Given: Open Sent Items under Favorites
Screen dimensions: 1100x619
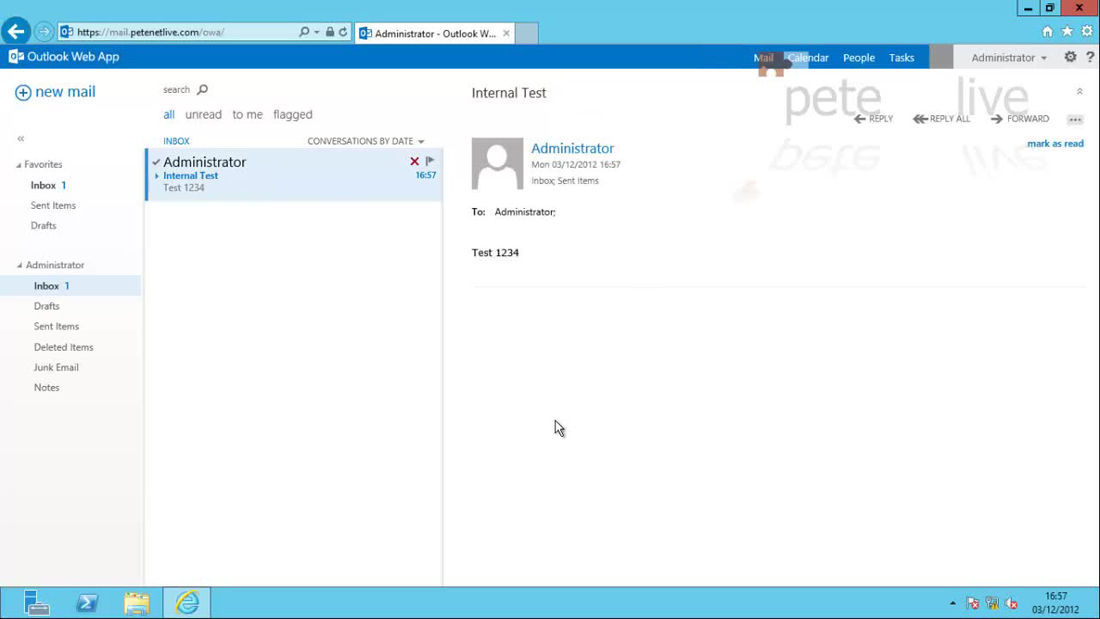Looking at the screenshot, I should tap(53, 206).
